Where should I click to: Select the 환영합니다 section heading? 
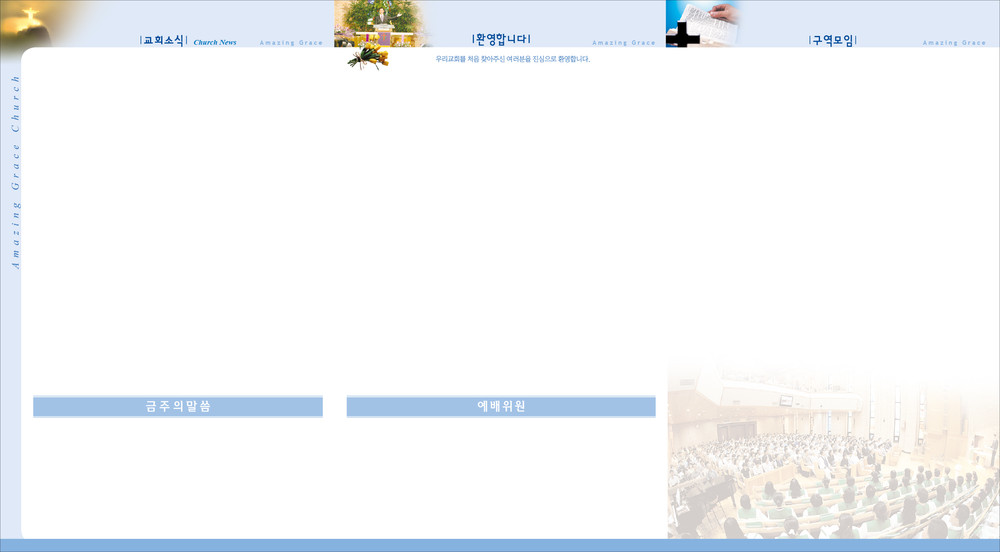501,40
